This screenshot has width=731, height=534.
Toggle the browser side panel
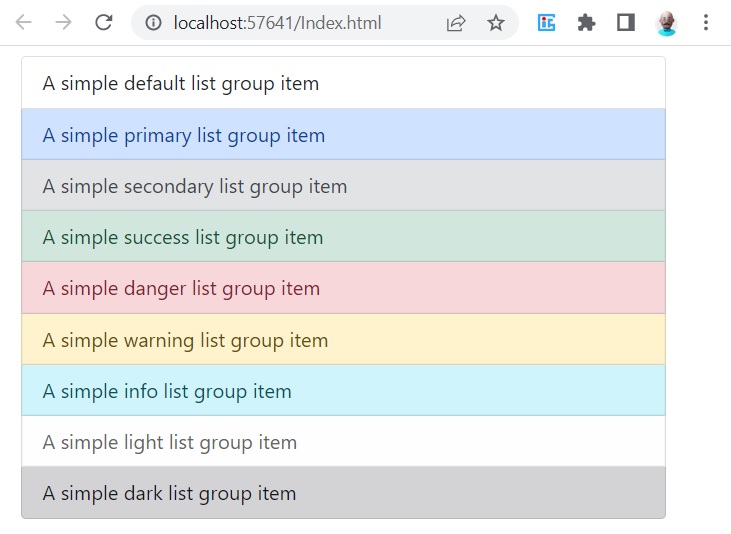[x=626, y=22]
